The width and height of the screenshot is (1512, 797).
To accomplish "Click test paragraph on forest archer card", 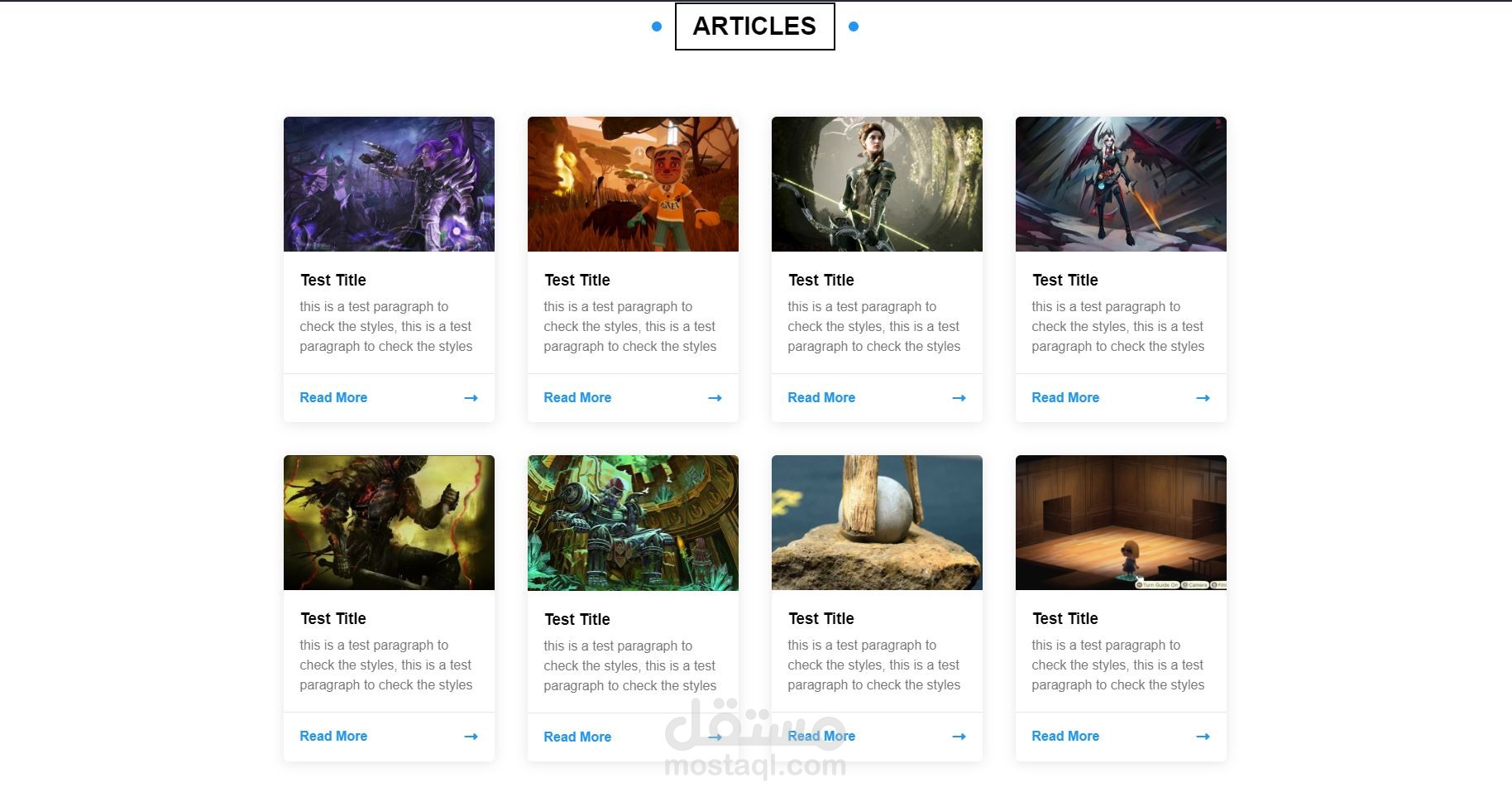I will 874,326.
